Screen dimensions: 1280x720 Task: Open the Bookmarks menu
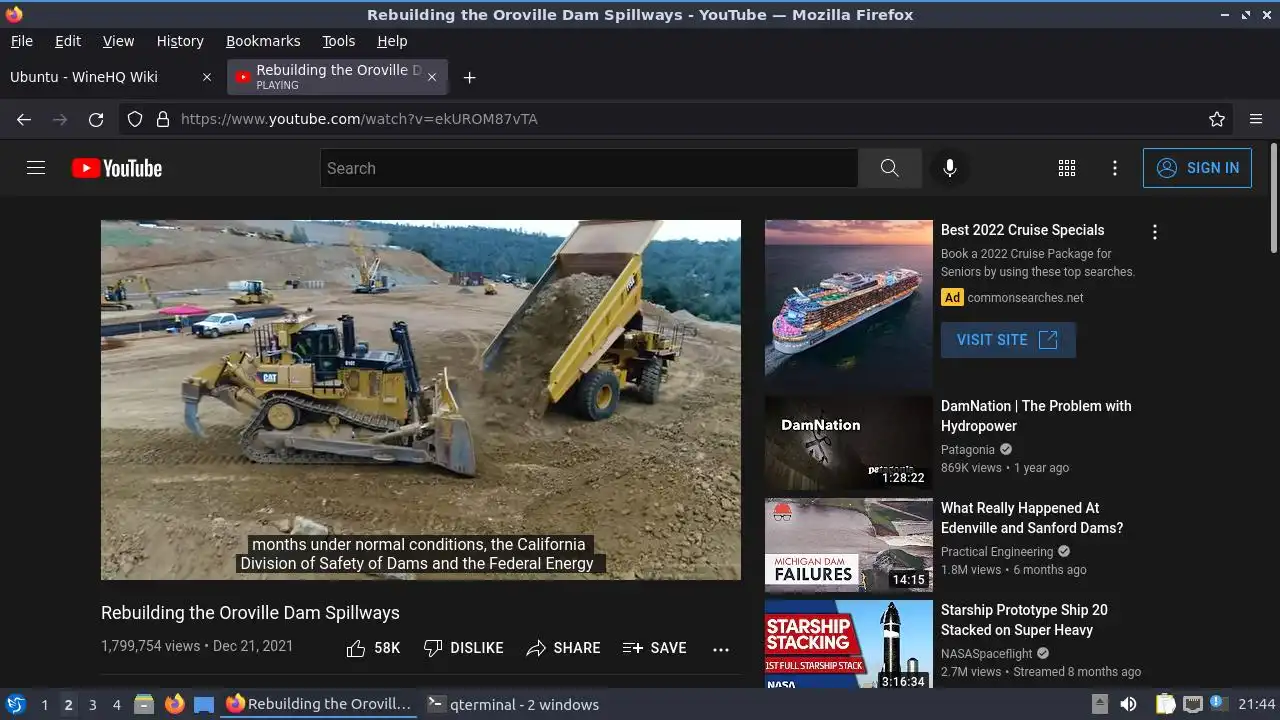coord(263,41)
